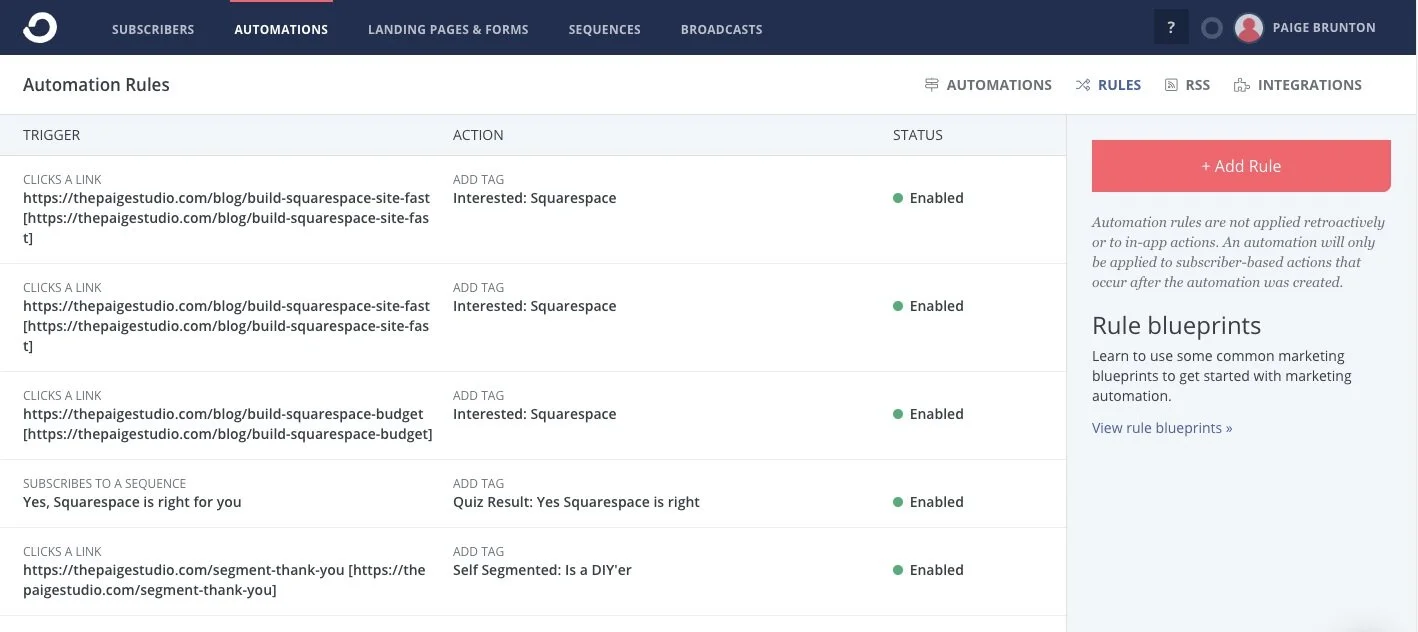This screenshot has height=632, width=1418.
Task: Open the Paige Brunton account menu
Action: tap(1324, 28)
